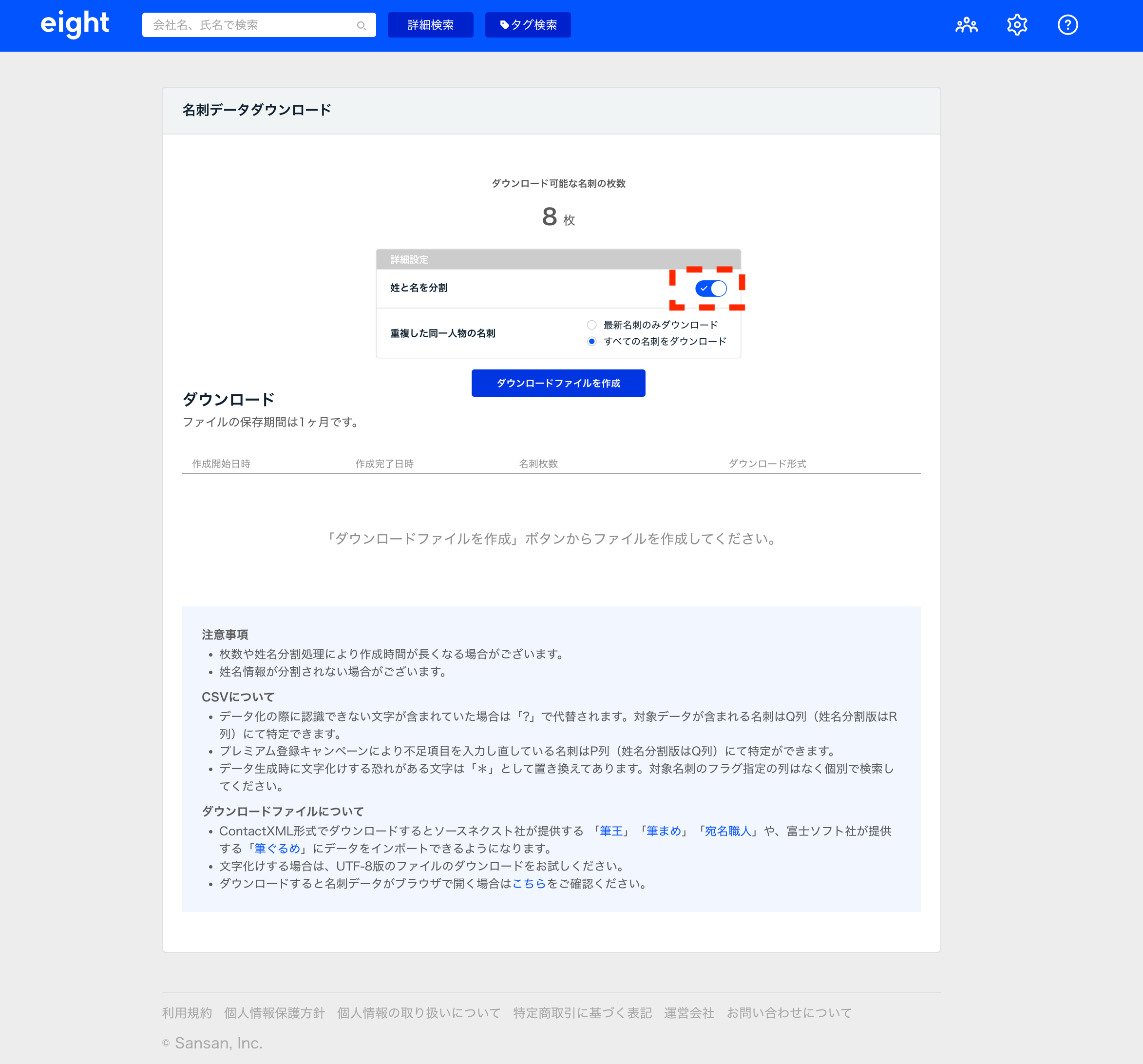Image resolution: width=1143 pixels, height=1064 pixels.
Task: Click the こちら link in notes
Action: tap(528, 883)
